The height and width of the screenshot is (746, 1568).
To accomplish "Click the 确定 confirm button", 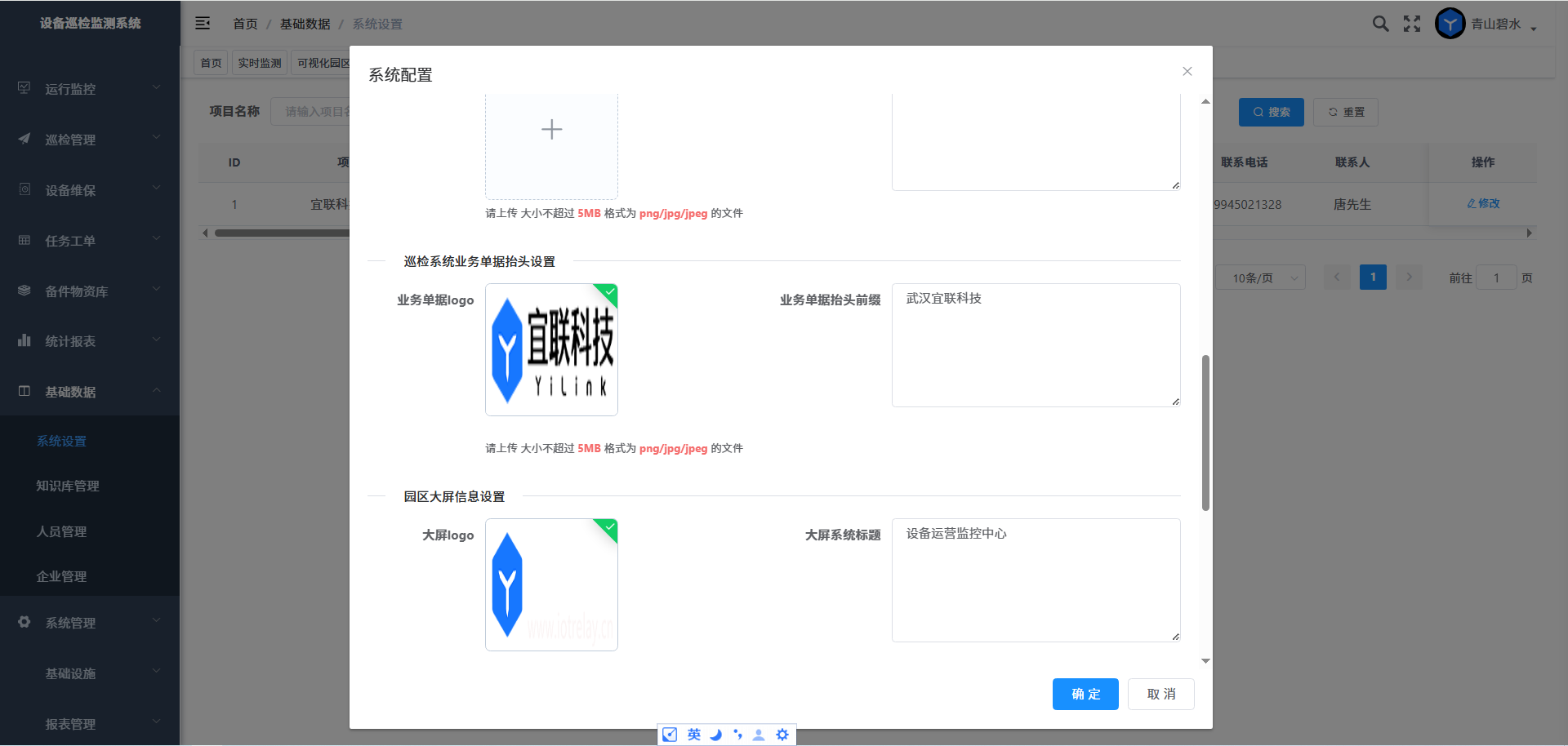I will point(1085,694).
